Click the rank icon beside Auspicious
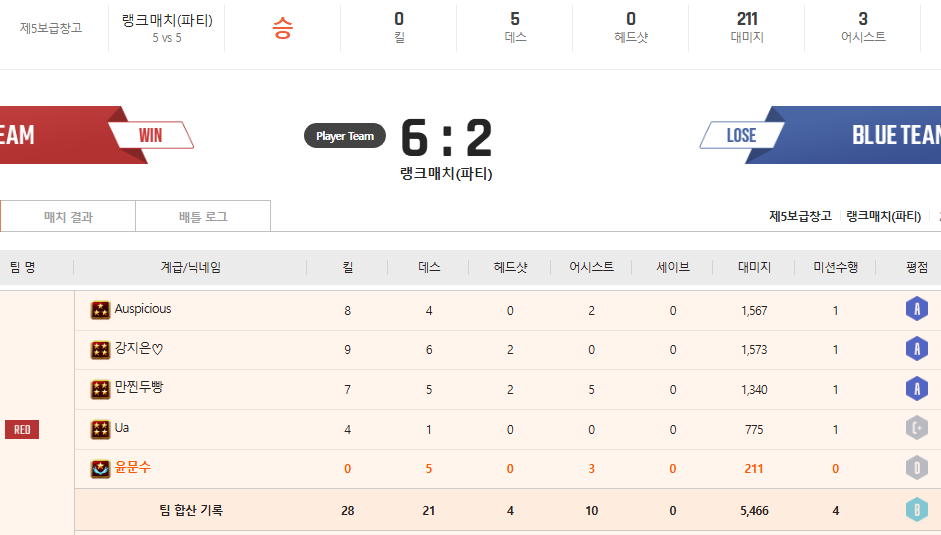 pos(100,311)
